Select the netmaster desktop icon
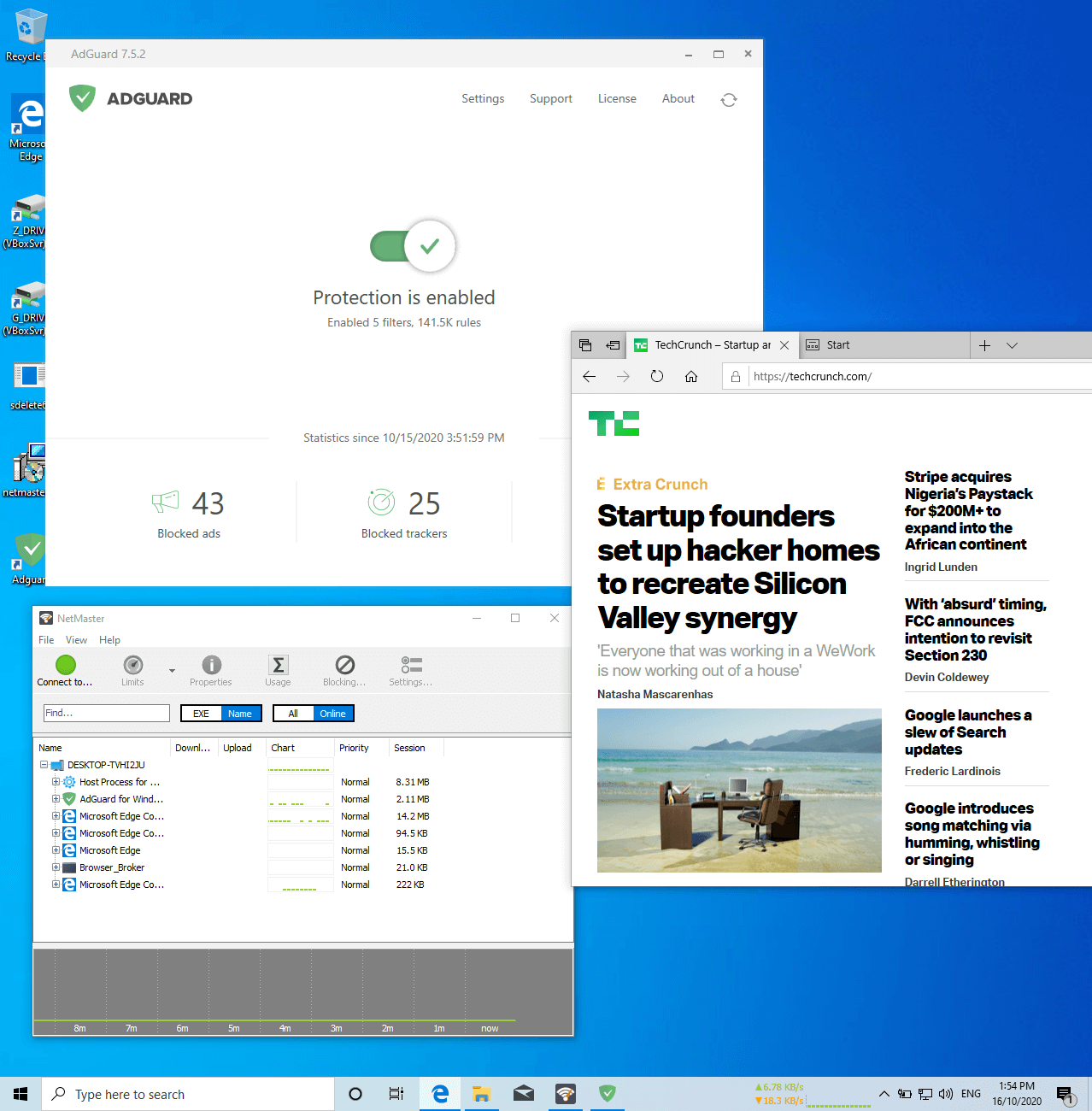 (x=26, y=471)
